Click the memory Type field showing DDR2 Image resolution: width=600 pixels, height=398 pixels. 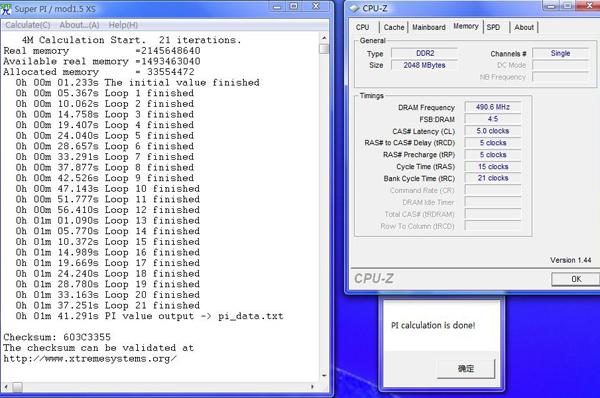424,53
